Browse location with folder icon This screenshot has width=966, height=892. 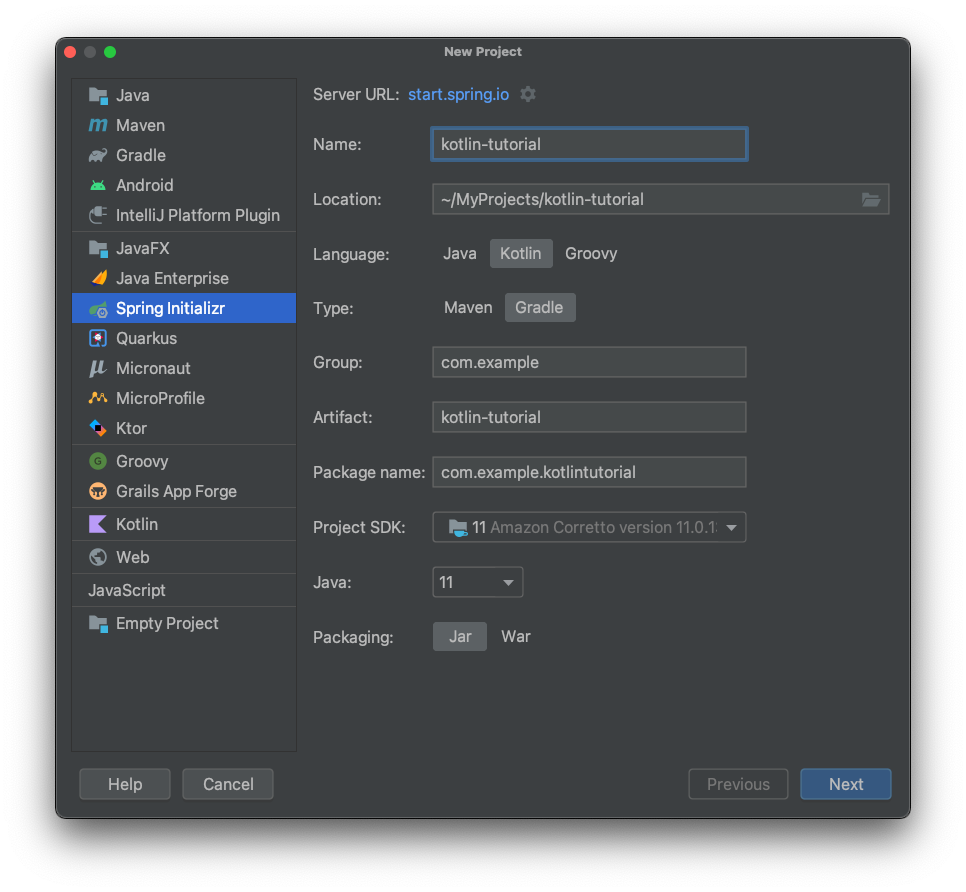tap(871, 199)
